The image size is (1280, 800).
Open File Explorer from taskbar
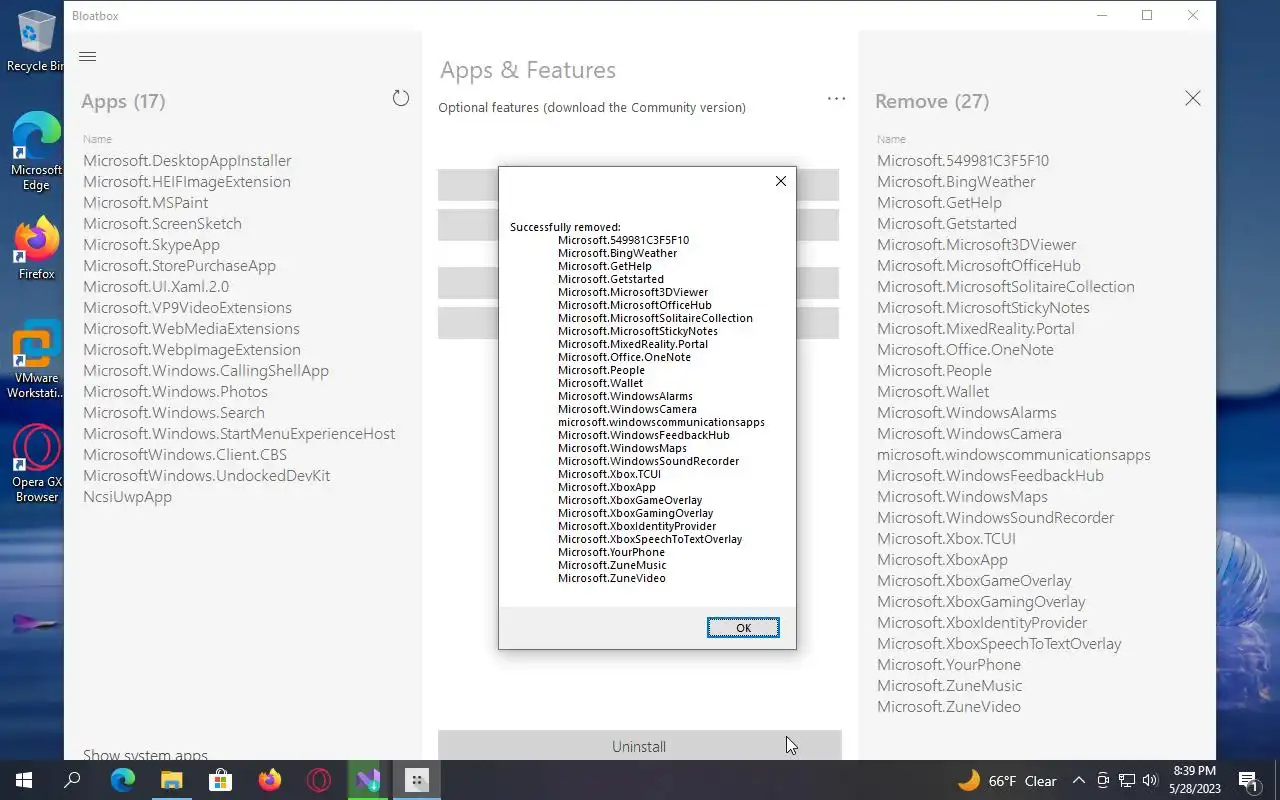pos(171,780)
